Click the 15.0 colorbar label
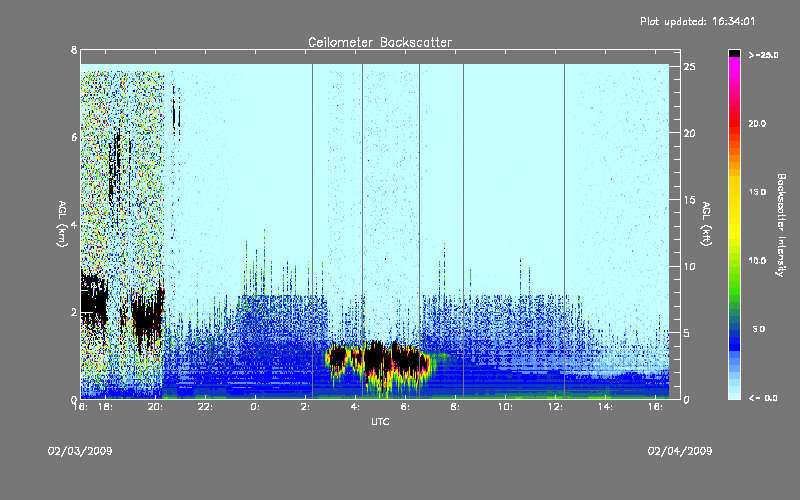The width and height of the screenshot is (800, 500). pyautogui.click(x=757, y=192)
